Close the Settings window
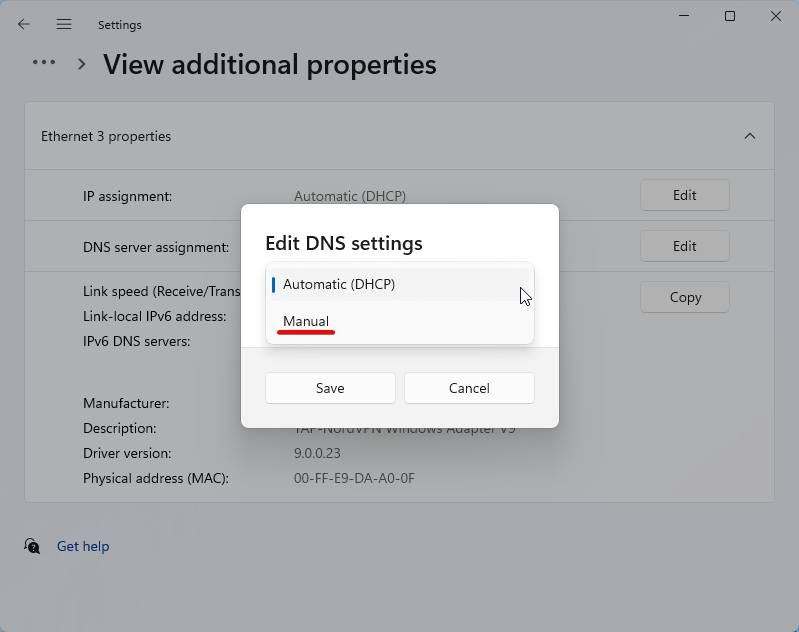This screenshot has height=632, width=799. click(x=776, y=16)
